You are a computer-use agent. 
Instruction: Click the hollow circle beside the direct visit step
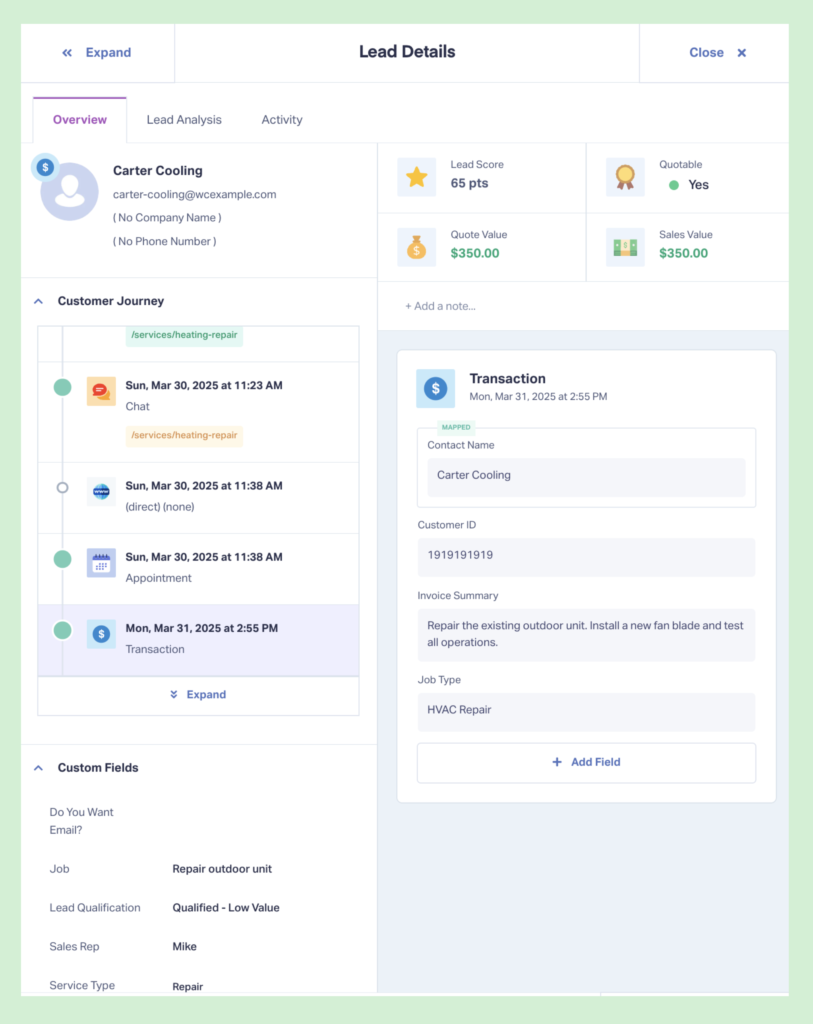pyautogui.click(x=62, y=488)
